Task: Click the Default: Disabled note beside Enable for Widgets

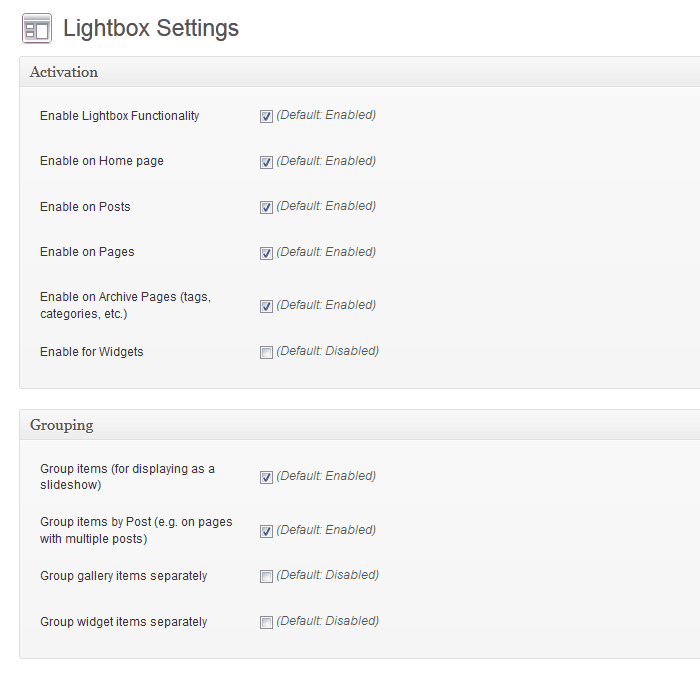Action: [327, 351]
